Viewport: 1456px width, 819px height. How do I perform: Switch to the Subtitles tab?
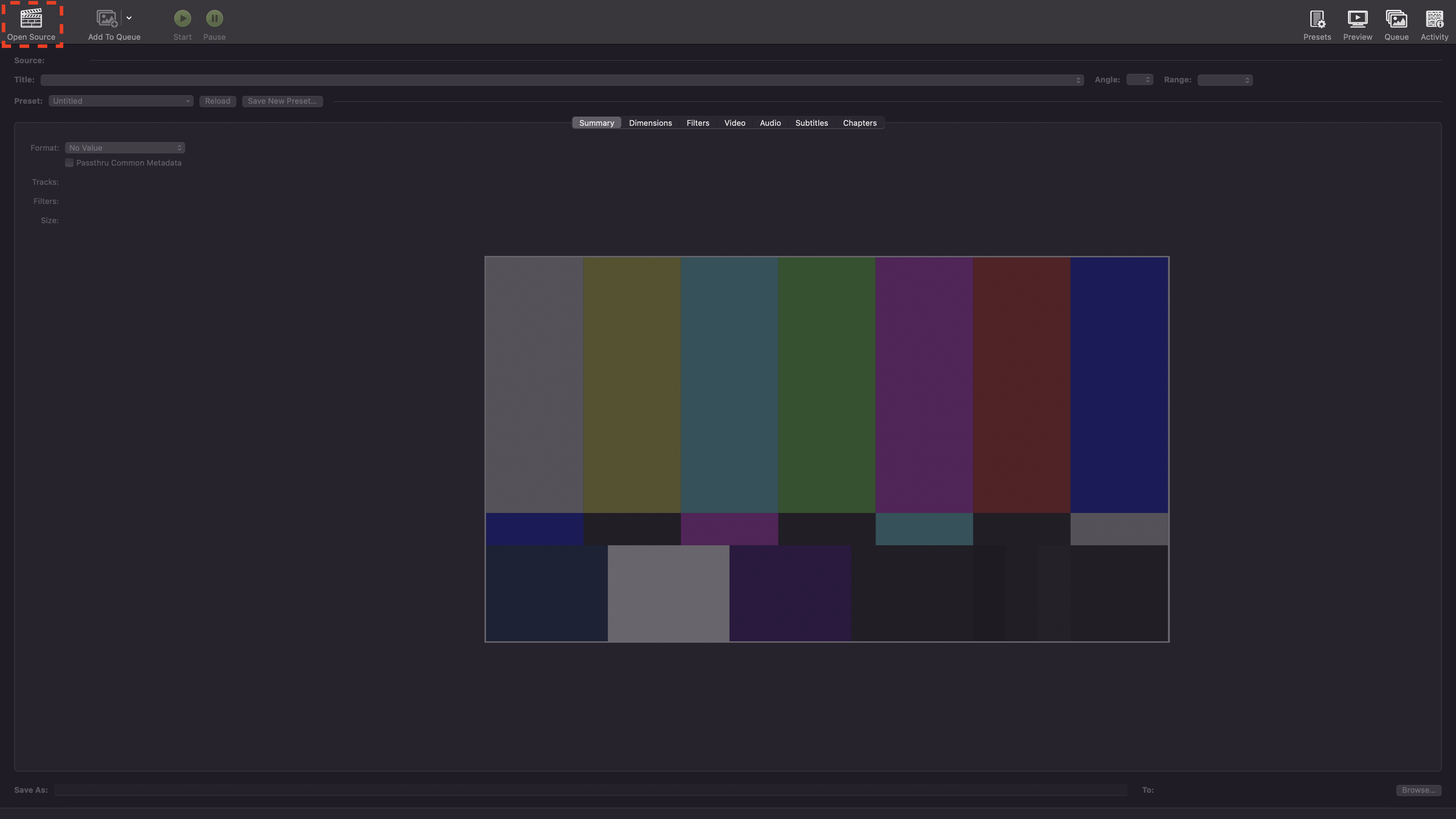(x=811, y=123)
